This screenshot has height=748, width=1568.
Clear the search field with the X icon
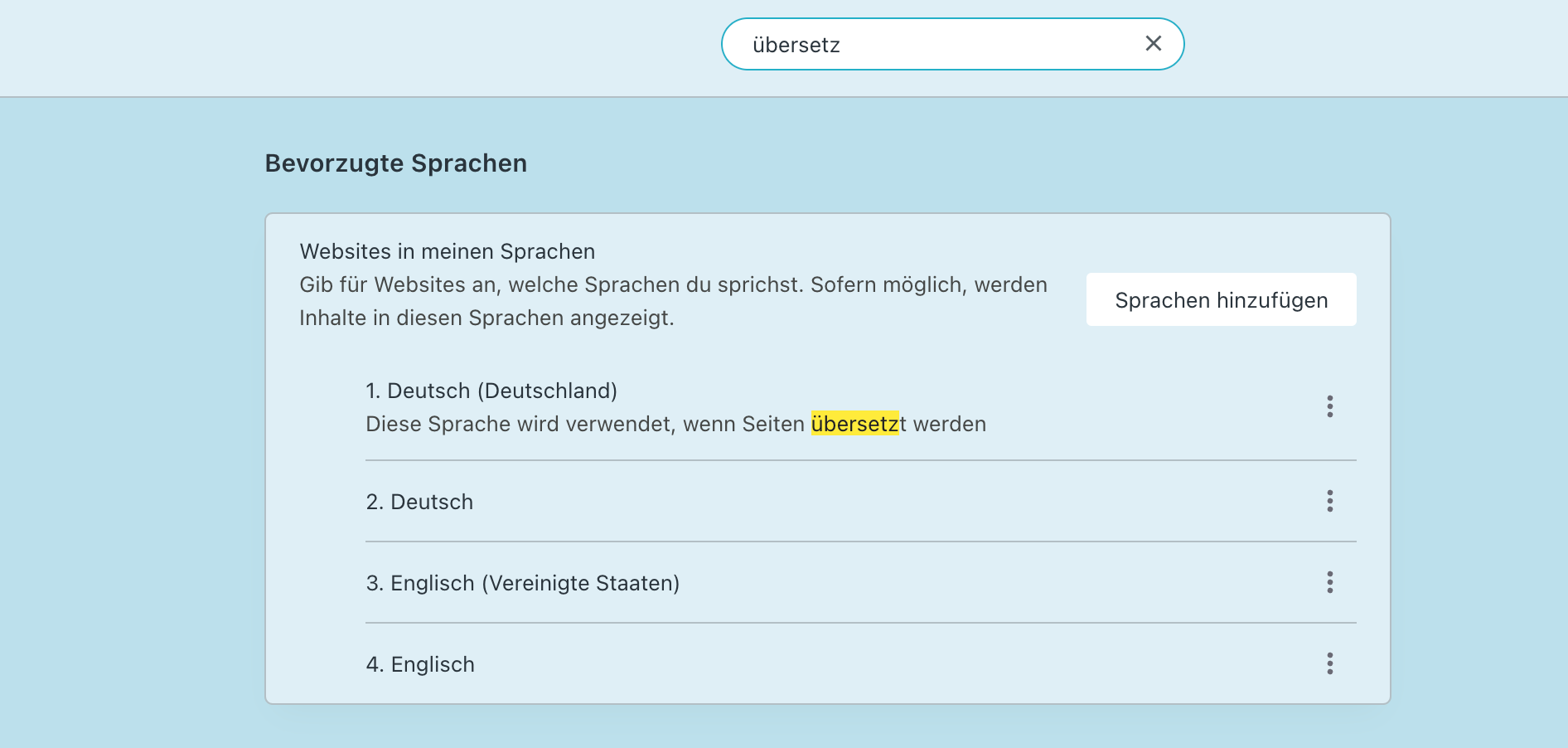tap(1153, 44)
